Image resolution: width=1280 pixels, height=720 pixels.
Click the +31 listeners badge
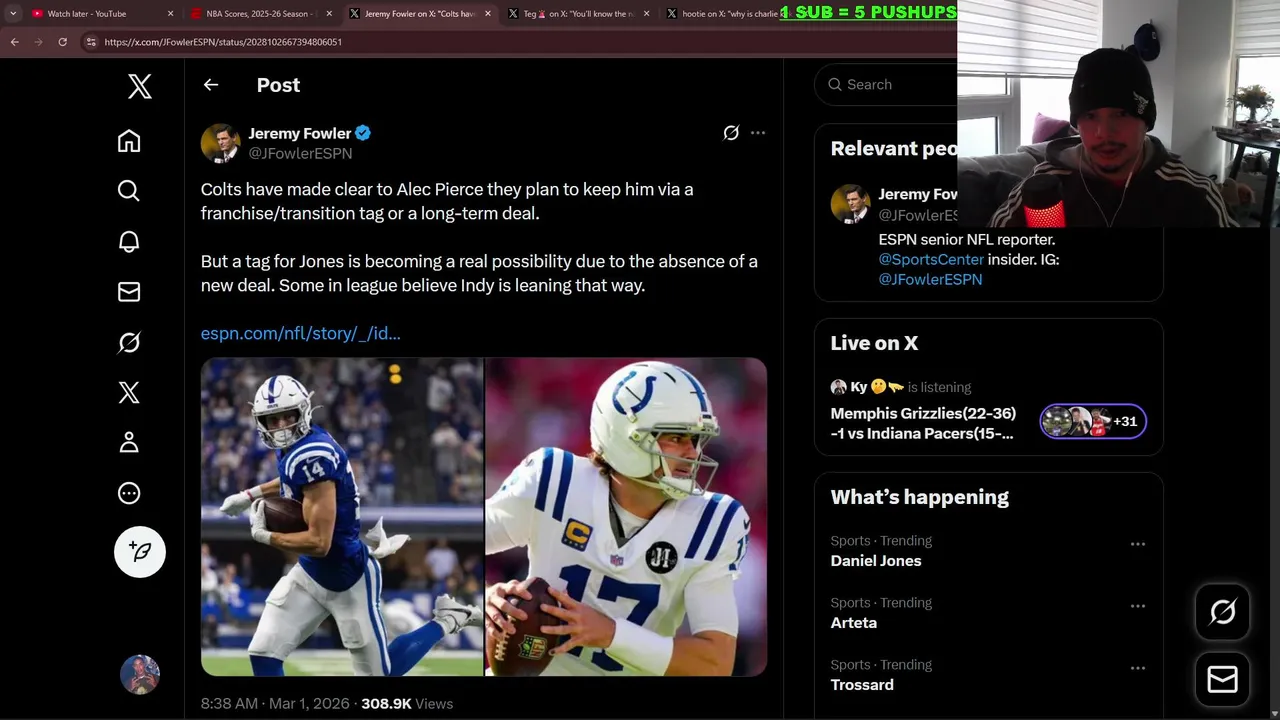coord(1093,421)
